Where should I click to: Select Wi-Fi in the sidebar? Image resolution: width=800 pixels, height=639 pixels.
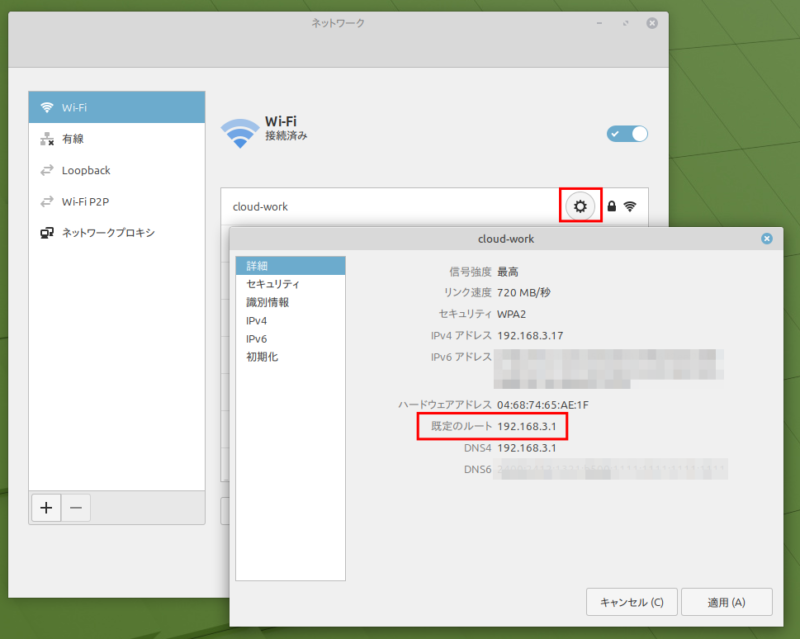pyautogui.click(x=117, y=108)
